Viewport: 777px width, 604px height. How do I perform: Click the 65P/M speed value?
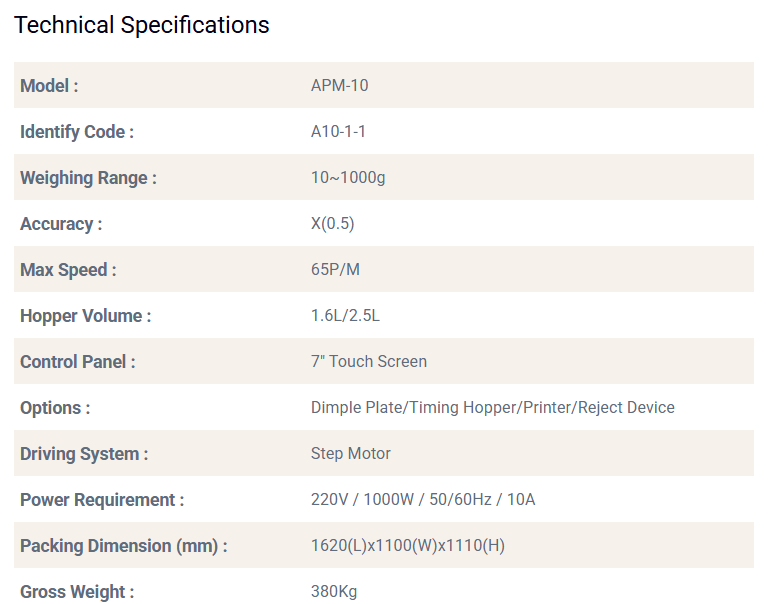335,270
